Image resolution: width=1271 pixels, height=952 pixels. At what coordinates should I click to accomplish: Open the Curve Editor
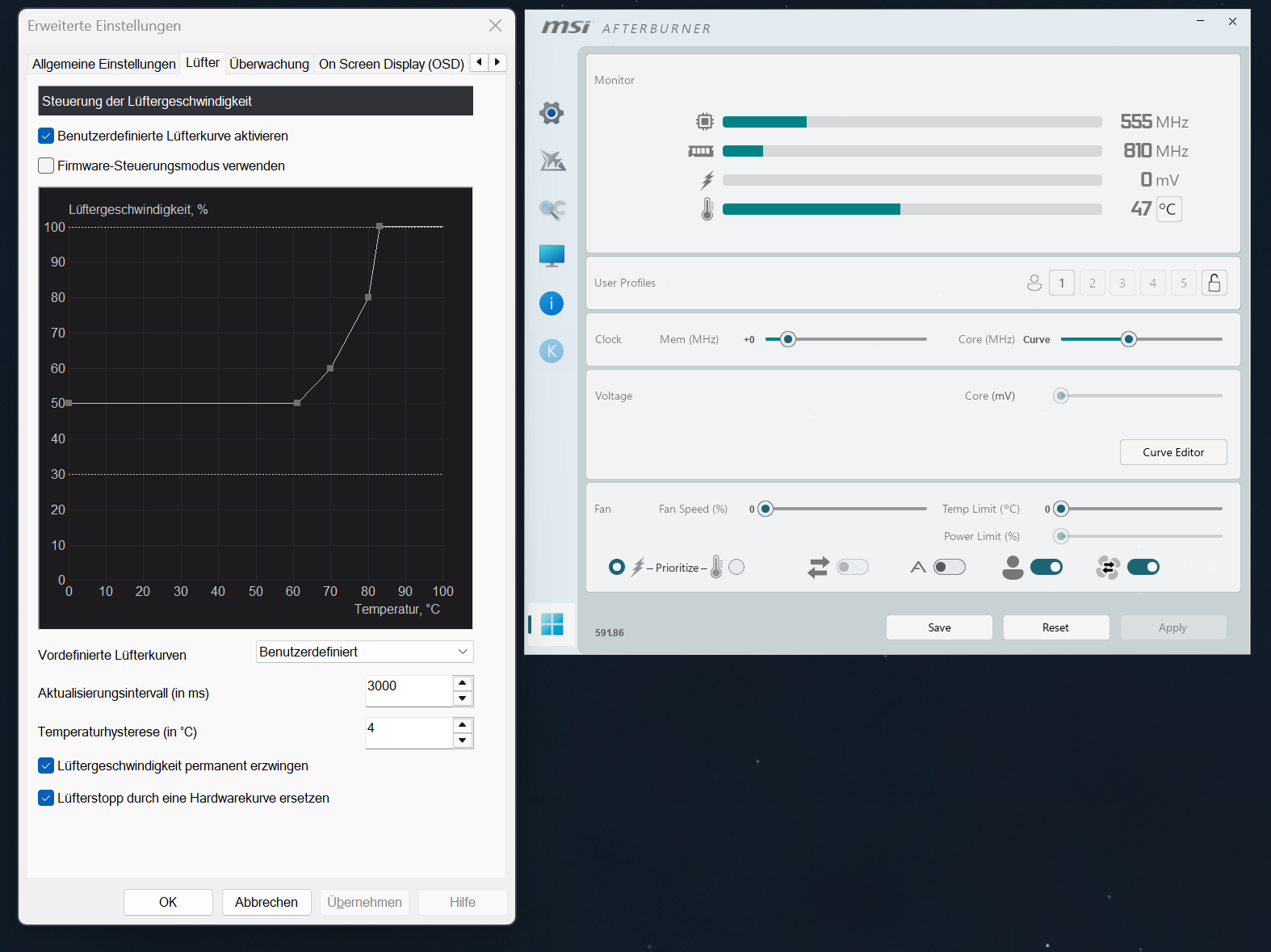click(x=1173, y=452)
